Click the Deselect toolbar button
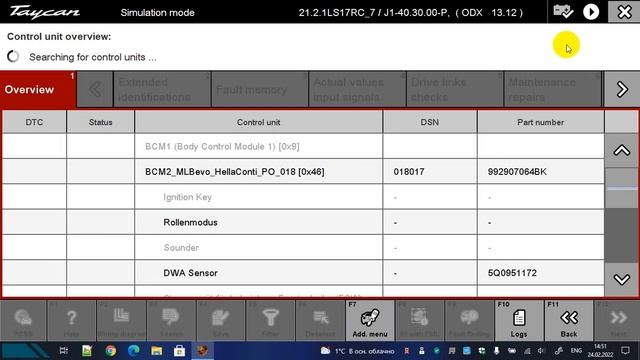Screen dimensions: 640x360 (320, 320)
